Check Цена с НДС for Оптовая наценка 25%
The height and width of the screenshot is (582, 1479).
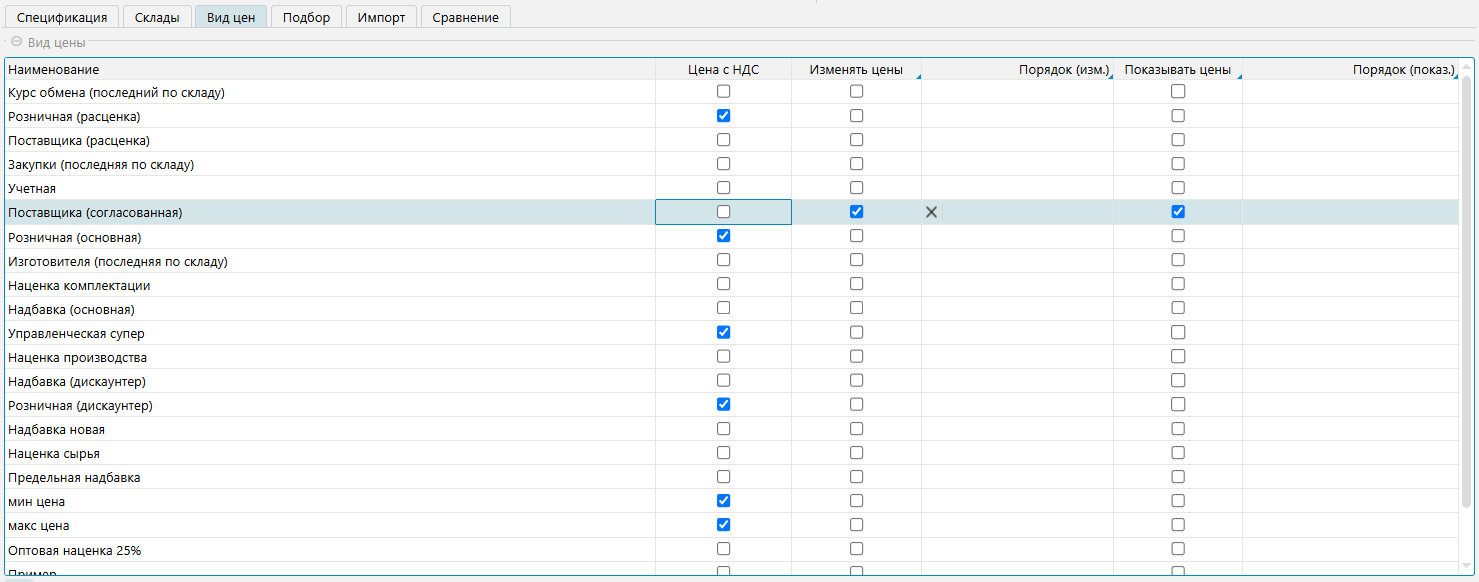click(x=724, y=548)
